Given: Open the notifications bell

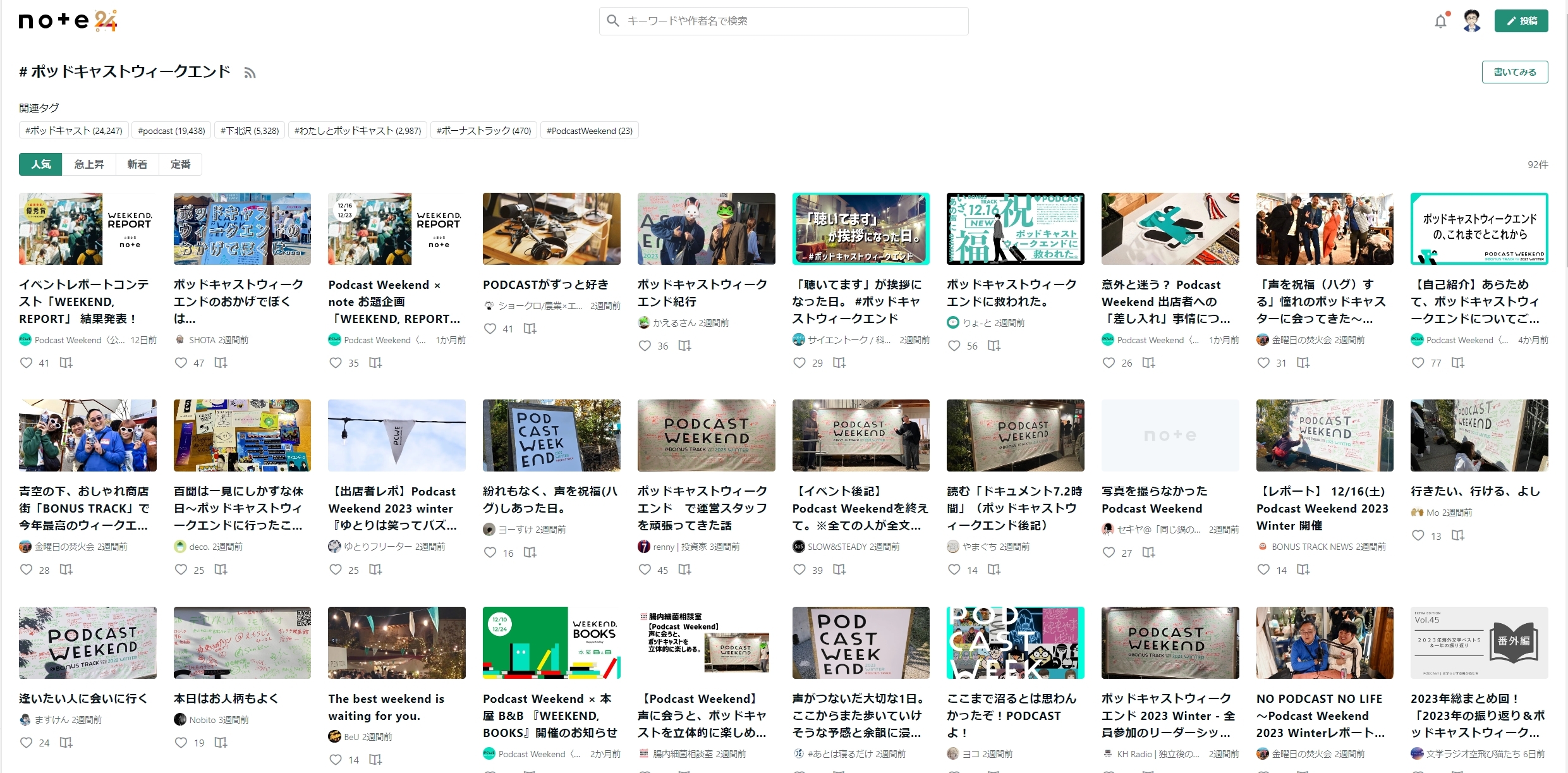Looking at the screenshot, I should coord(1440,21).
